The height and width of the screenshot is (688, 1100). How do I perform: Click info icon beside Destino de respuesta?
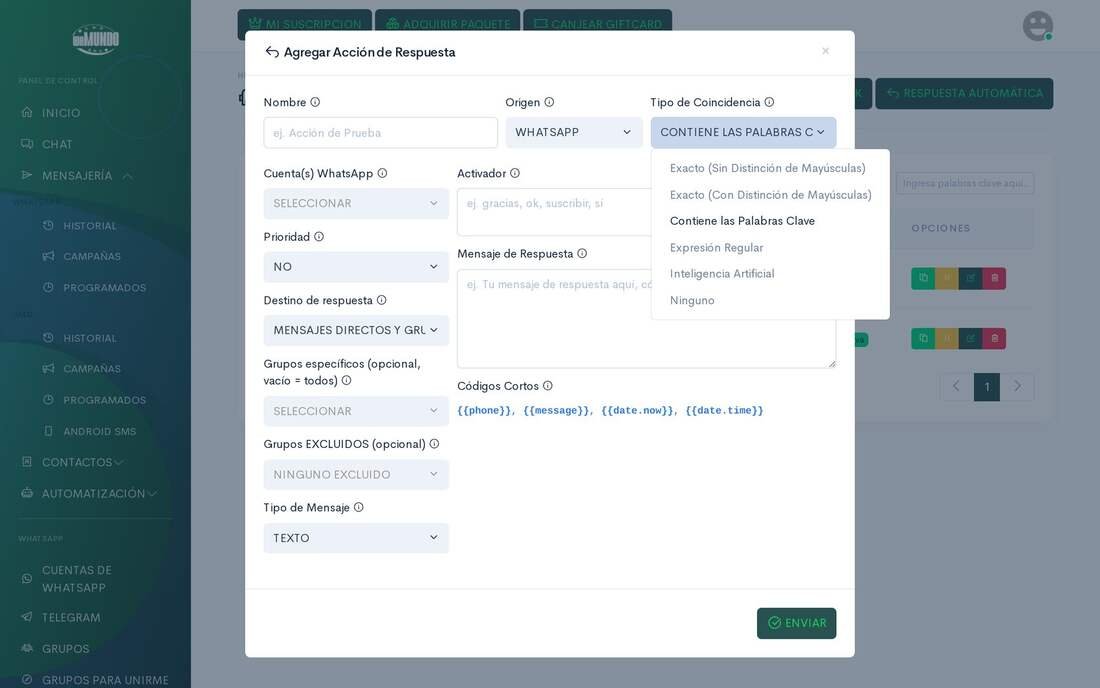382,299
